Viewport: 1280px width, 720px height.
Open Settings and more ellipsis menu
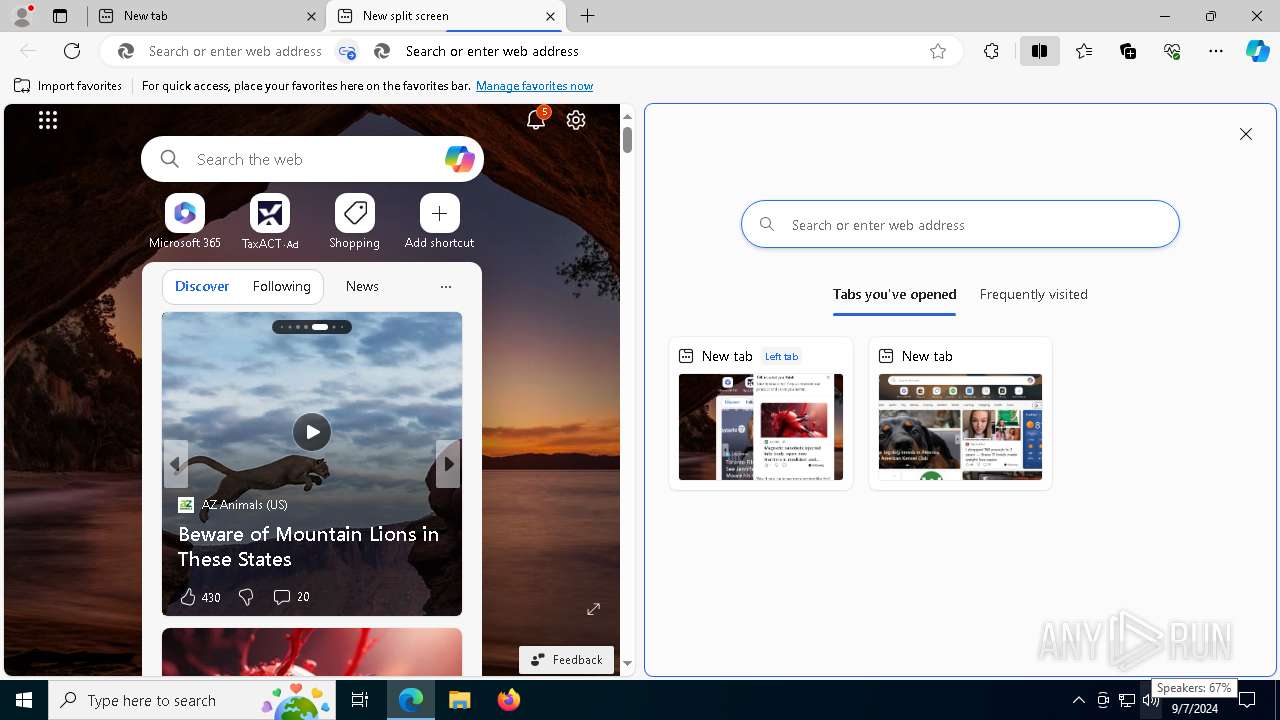point(1216,51)
